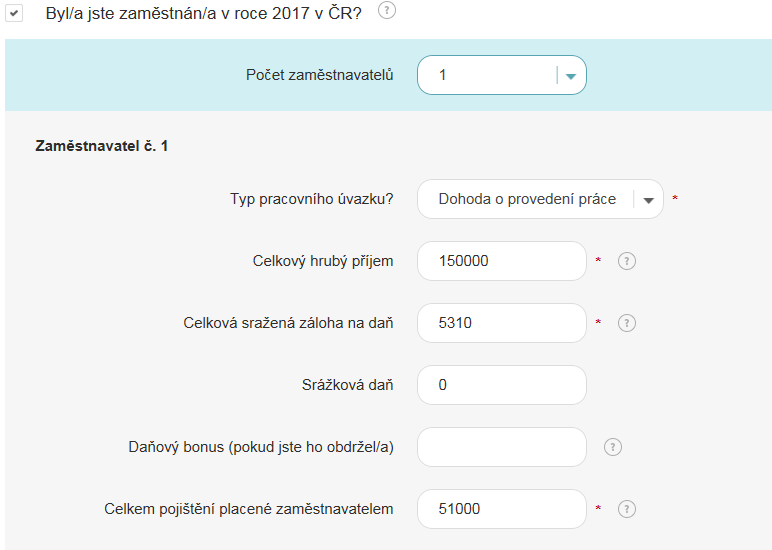Click the empty Daňový bonus input field
The image size is (772, 550).
click(501, 447)
